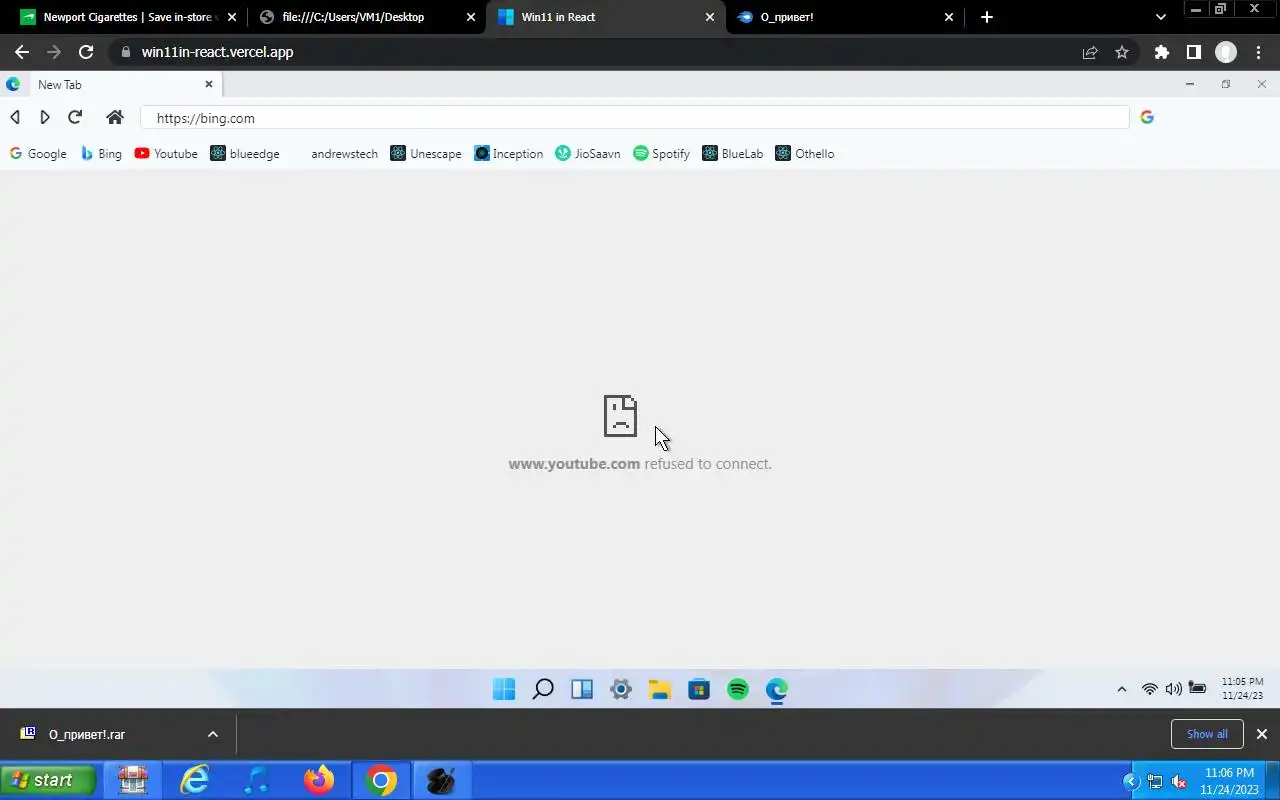
Task: Open Chrome tab search dropdown arrow
Action: point(1160,17)
